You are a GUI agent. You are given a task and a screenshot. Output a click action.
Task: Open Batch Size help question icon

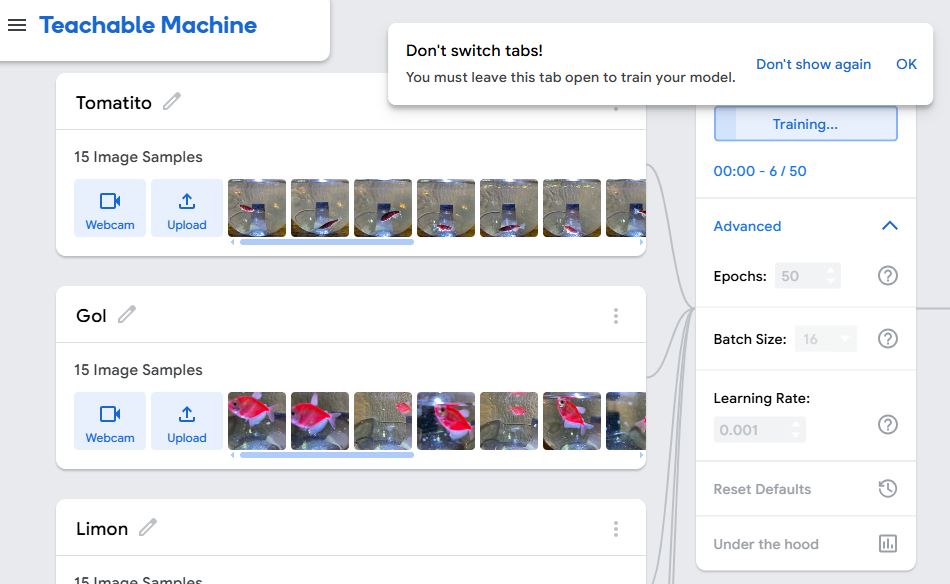(888, 339)
